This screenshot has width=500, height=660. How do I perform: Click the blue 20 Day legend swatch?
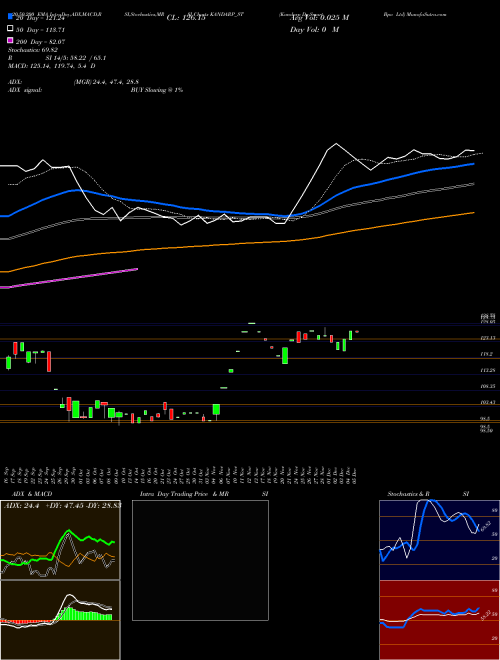coord(10,16)
